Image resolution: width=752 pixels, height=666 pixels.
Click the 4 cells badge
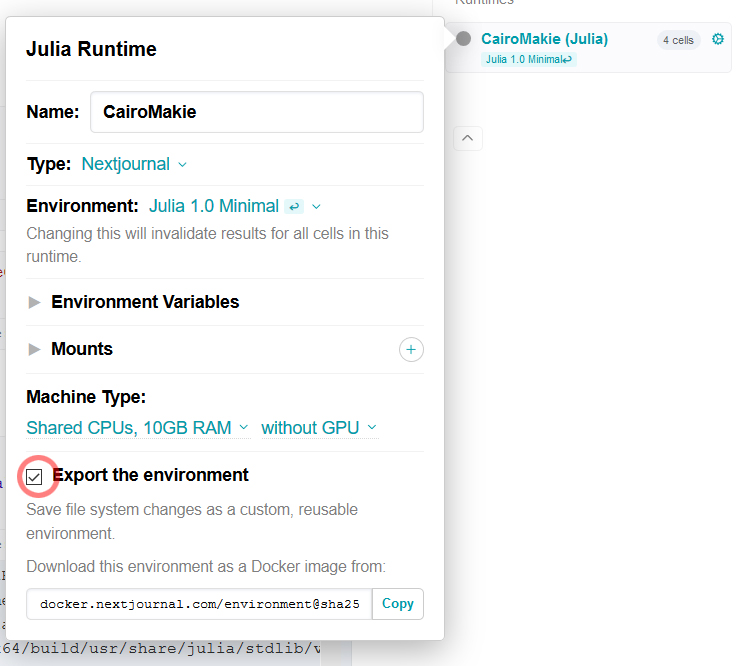tap(678, 40)
